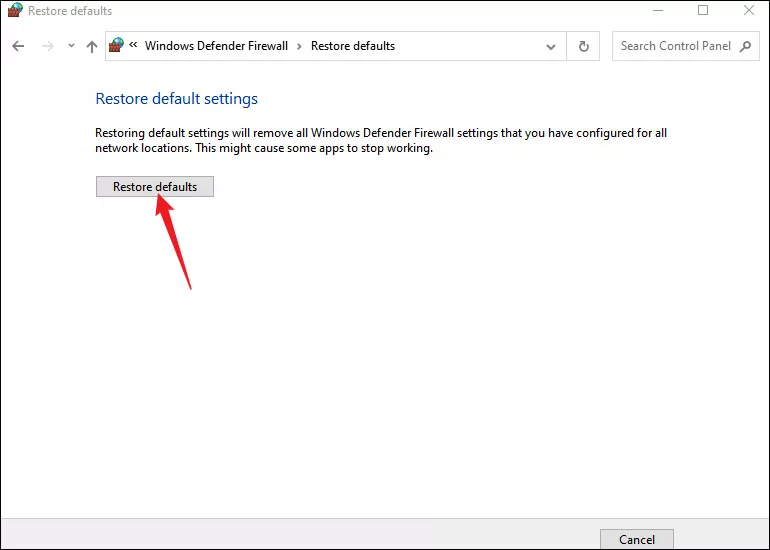Expand the chevron after Windows Defender Firewall
Viewport: 770px width, 550px height.
299,46
